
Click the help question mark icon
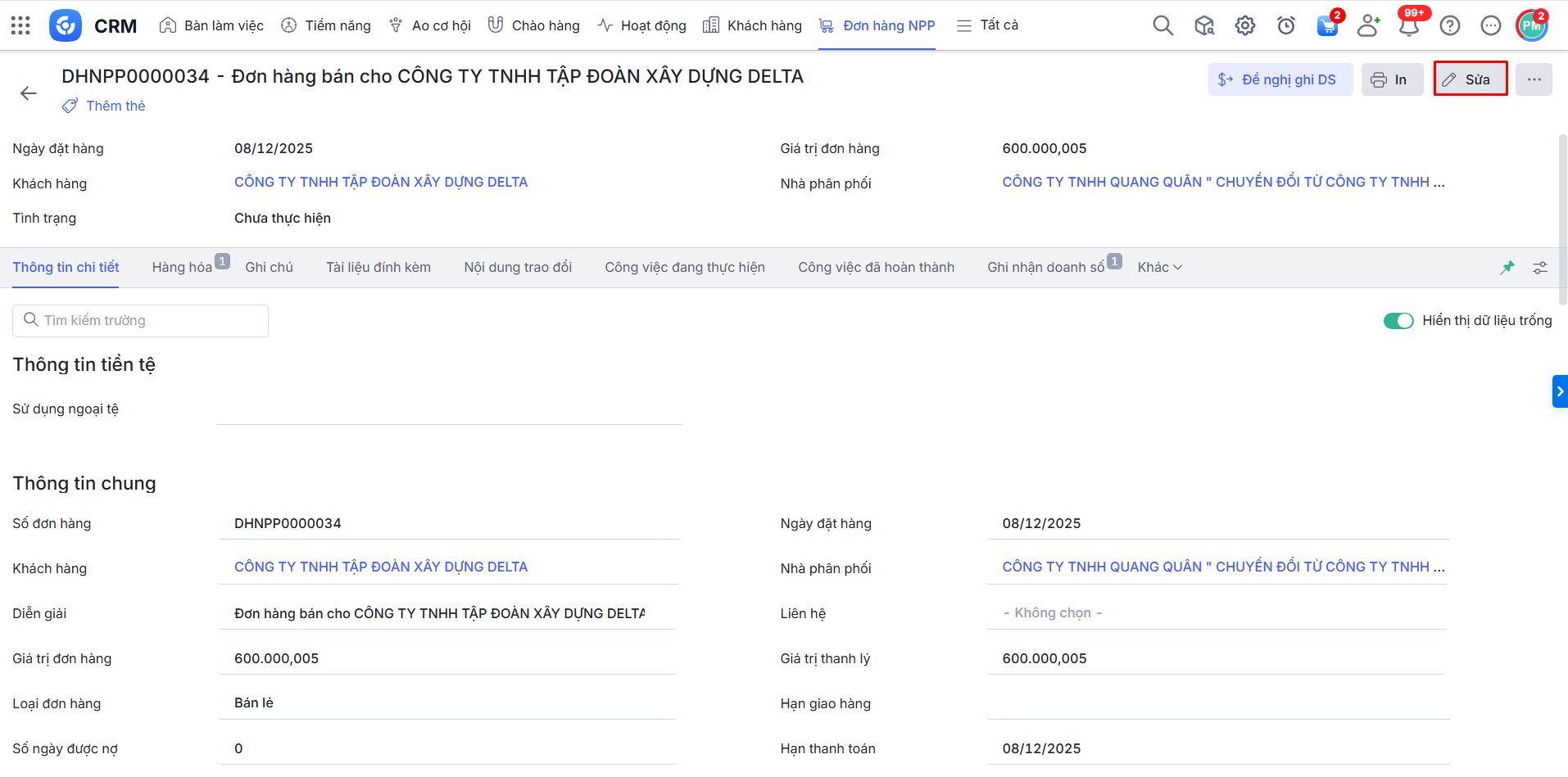pyautogui.click(x=1449, y=25)
